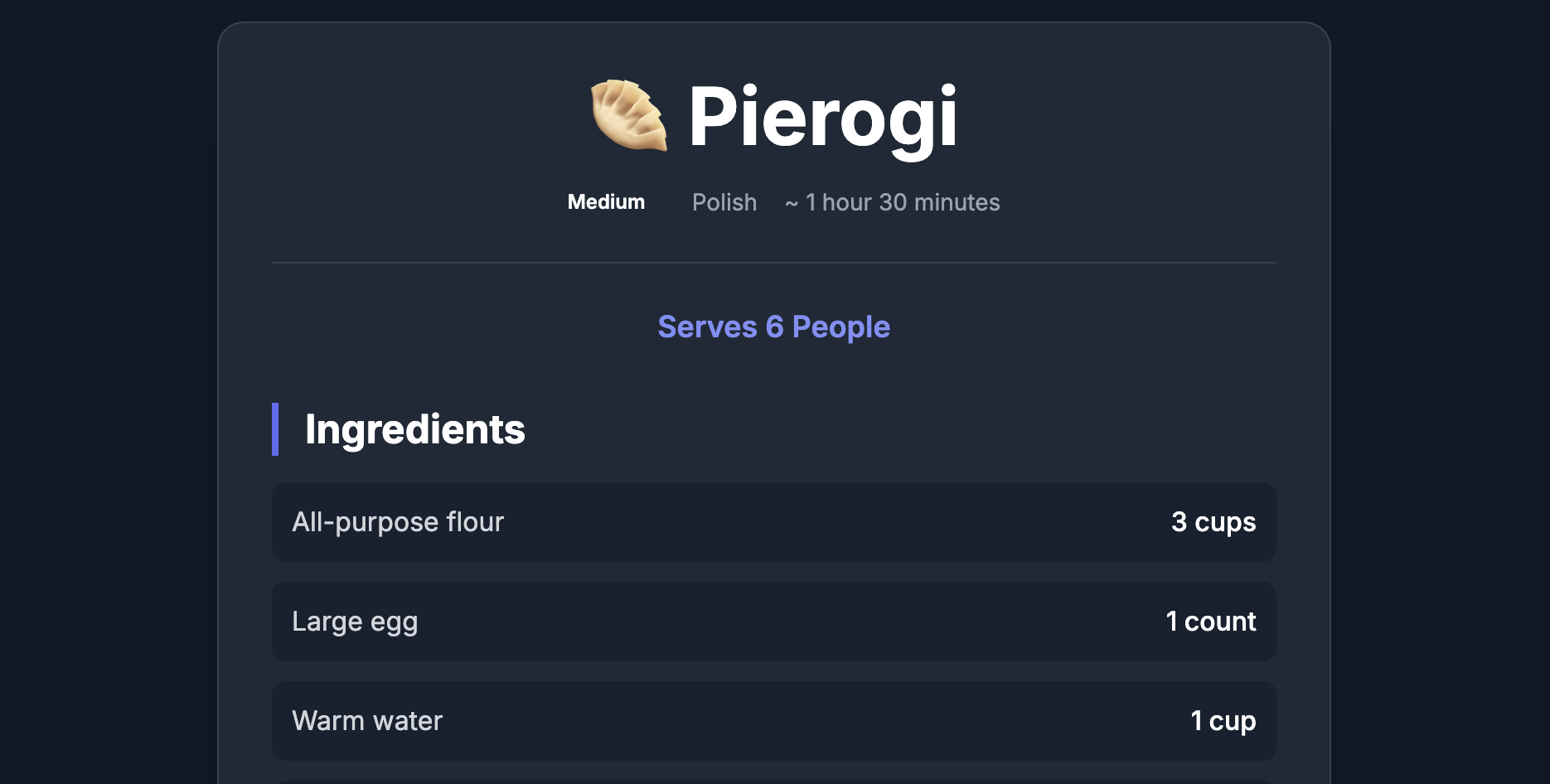Click the word flour in the first ingredient
Viewport: 1550px width, 784px height.
click(475, 522)
